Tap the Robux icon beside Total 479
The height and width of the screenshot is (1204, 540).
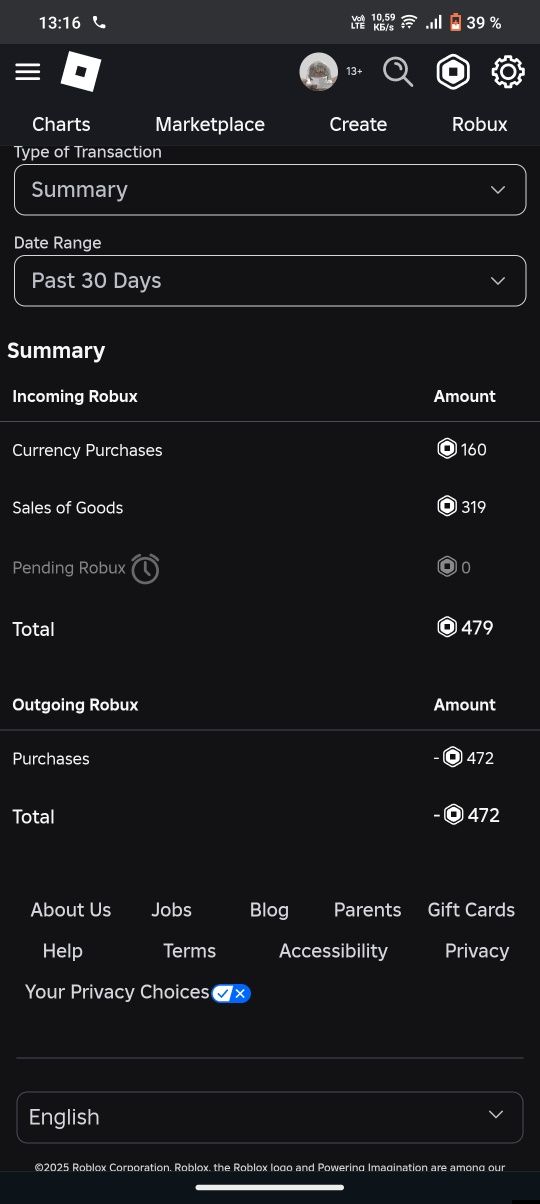(x=447, y=627)
